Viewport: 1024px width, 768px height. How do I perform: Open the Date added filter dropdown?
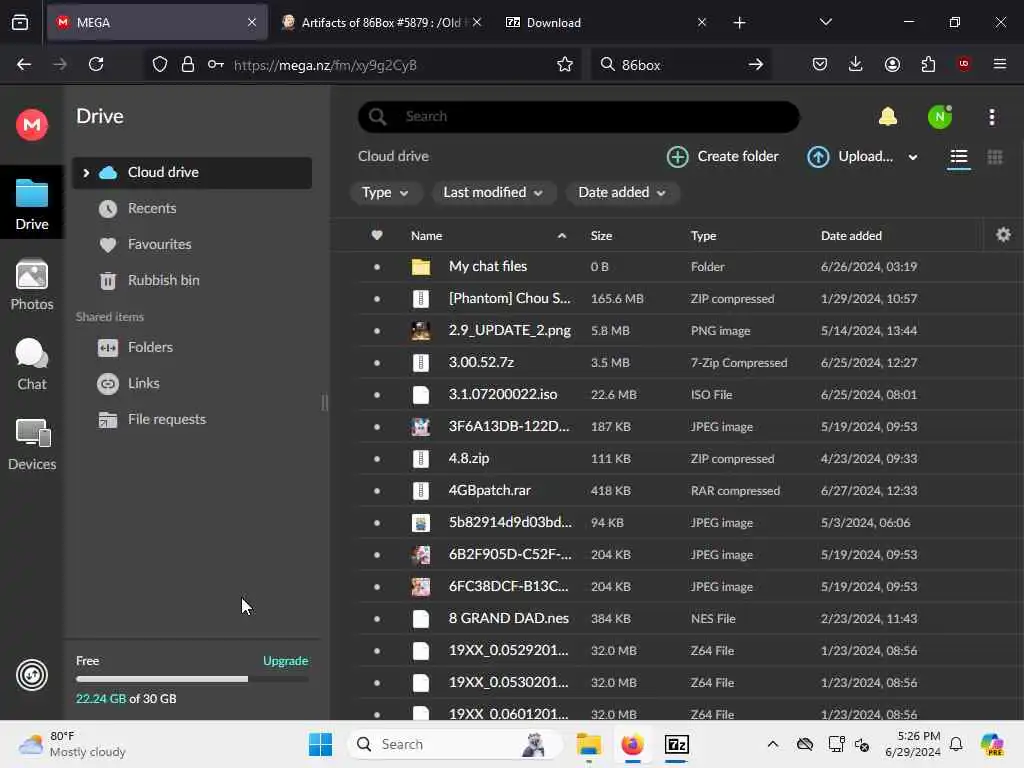pos(622,193)
